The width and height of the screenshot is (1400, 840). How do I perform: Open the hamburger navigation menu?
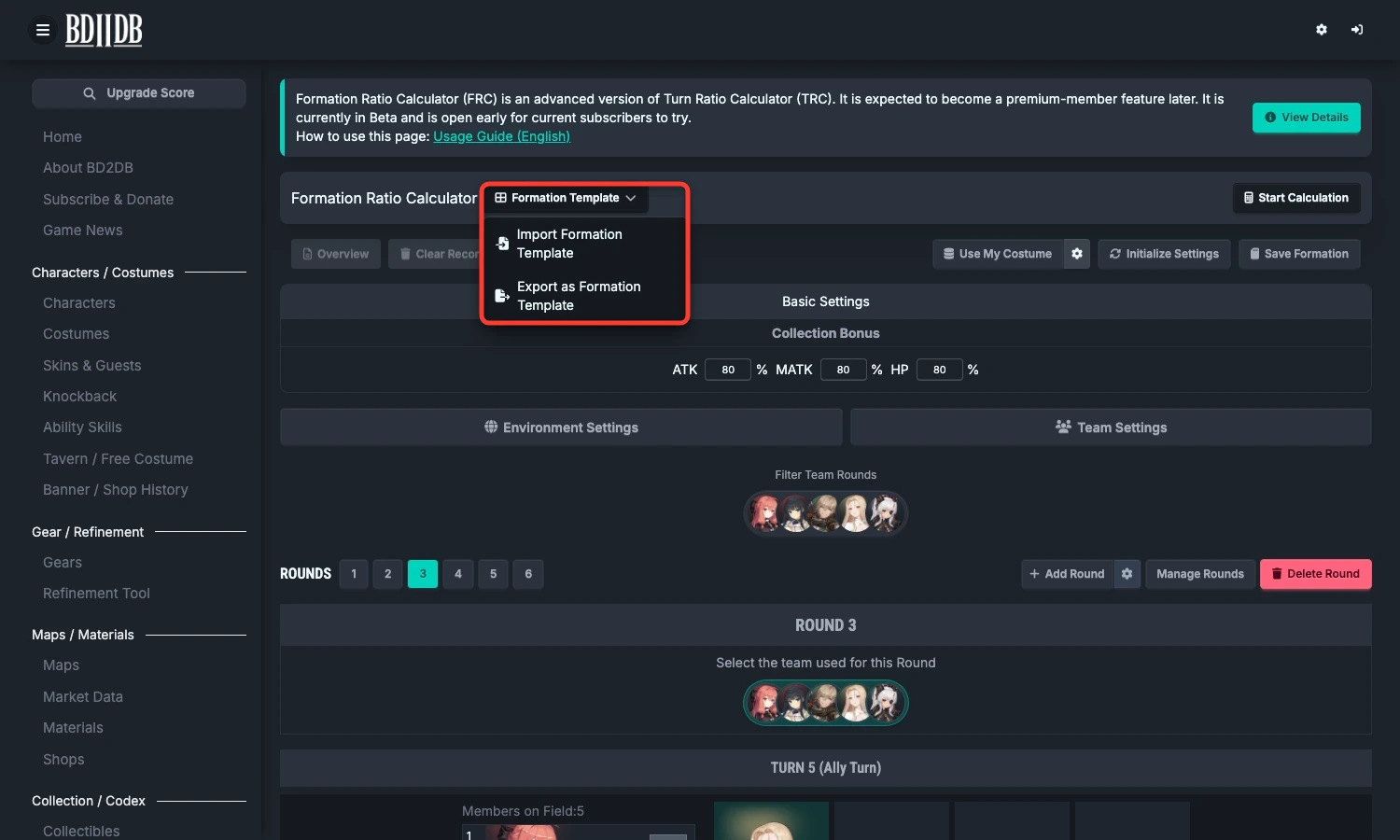(43, 30)
